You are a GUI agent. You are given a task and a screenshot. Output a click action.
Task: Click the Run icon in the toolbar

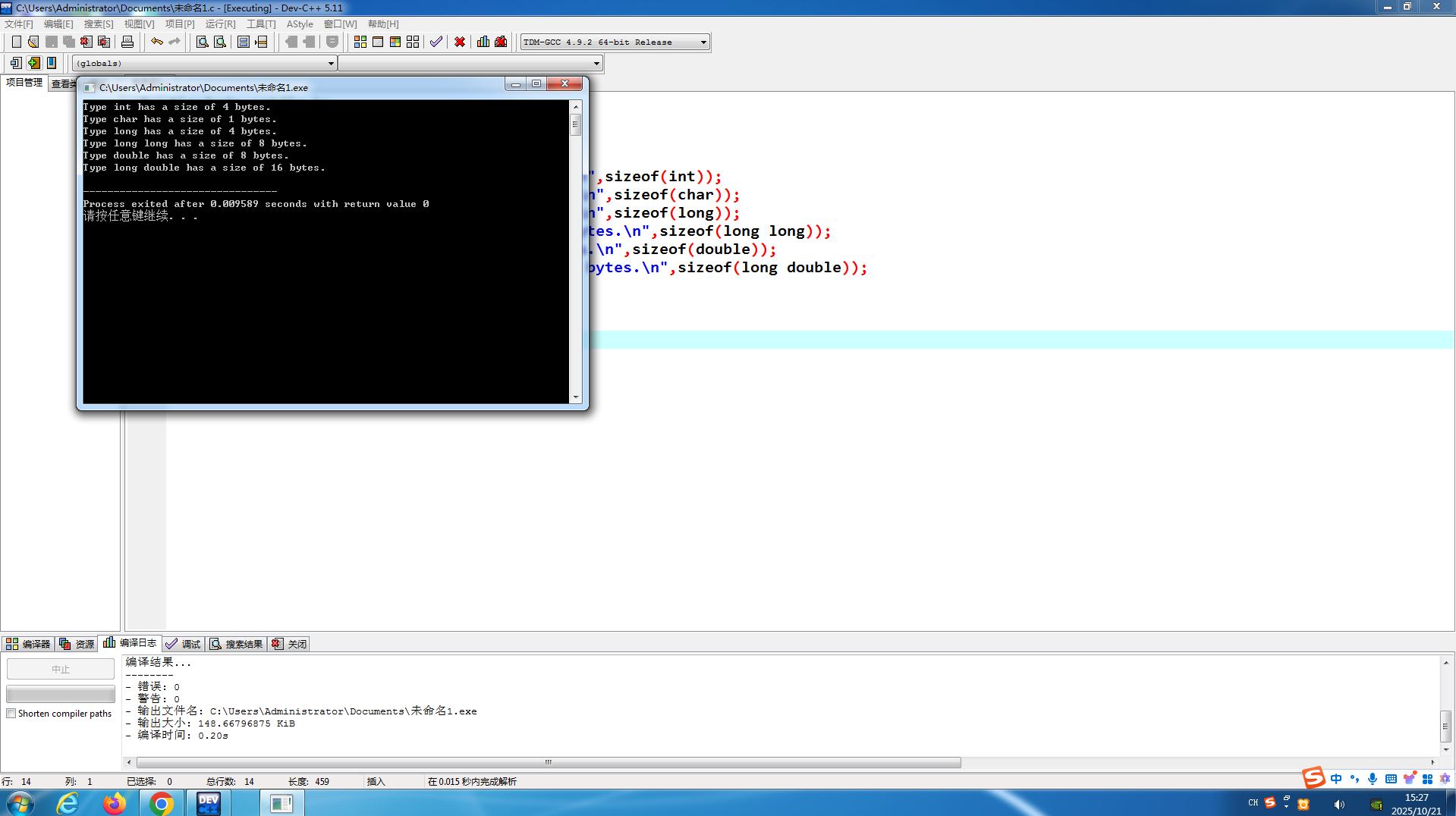378,42
